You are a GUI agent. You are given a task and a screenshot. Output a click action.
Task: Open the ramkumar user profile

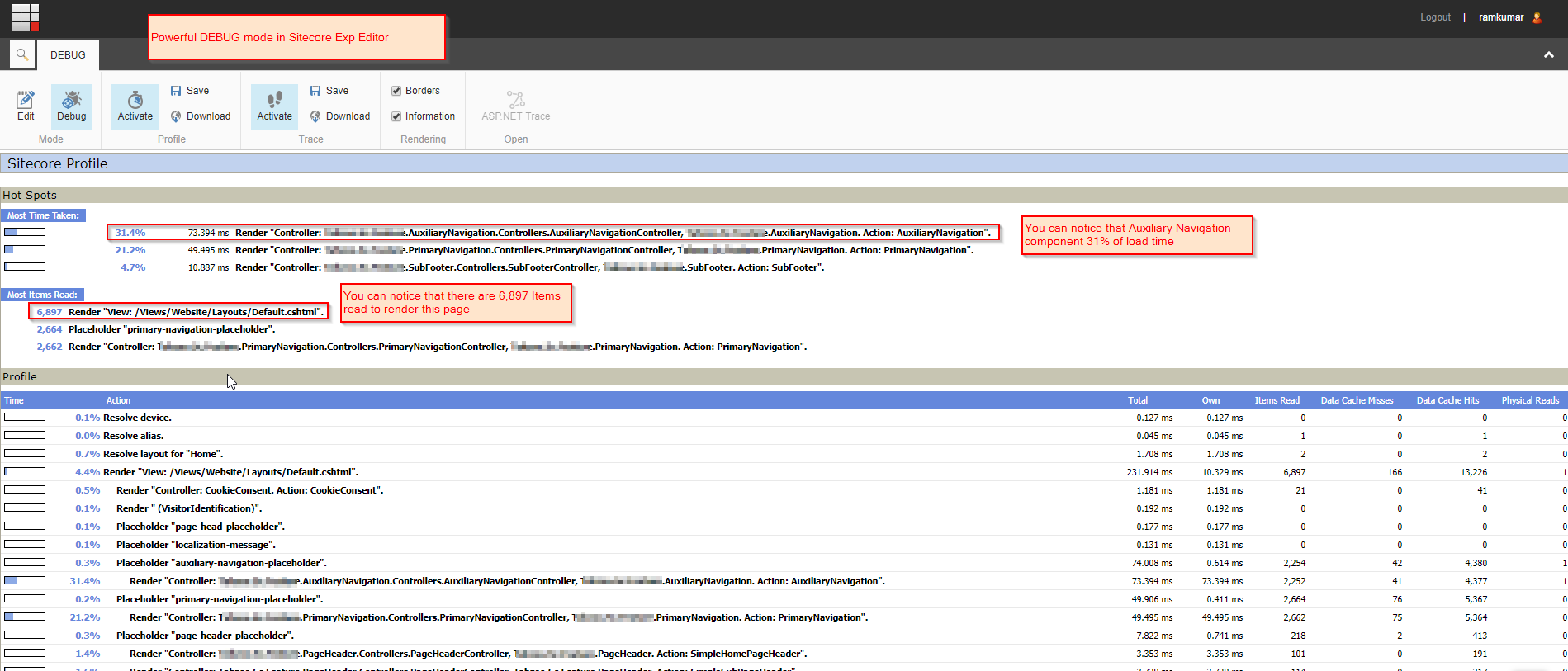tap(1501, 17)
